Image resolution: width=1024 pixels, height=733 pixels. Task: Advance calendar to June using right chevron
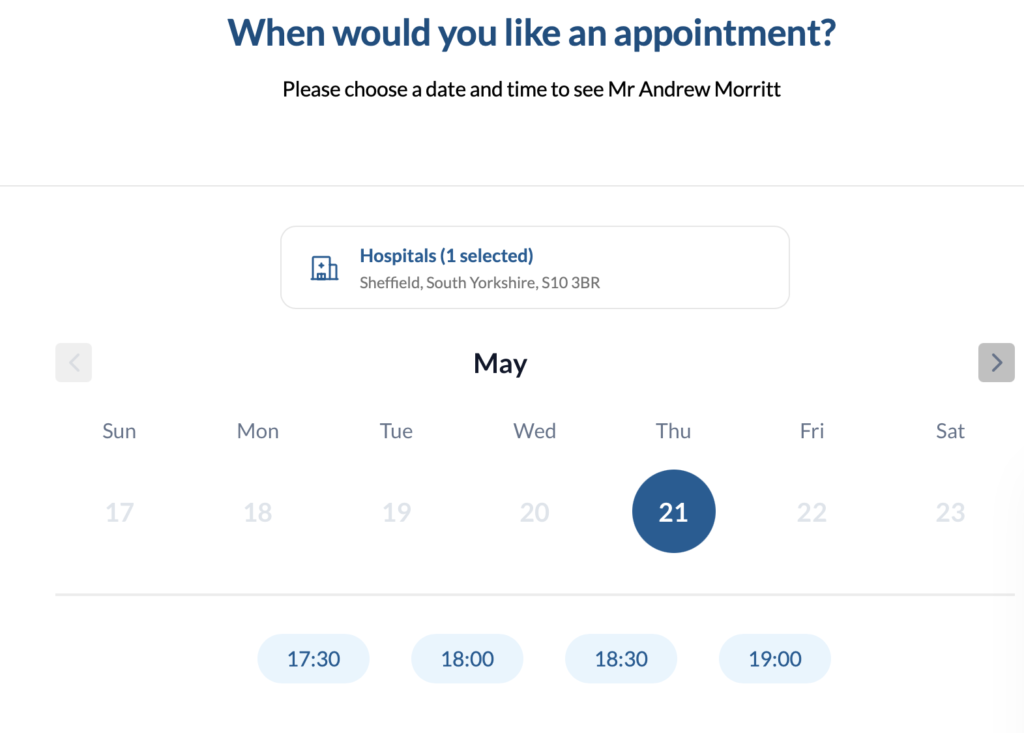pos(996,362)
